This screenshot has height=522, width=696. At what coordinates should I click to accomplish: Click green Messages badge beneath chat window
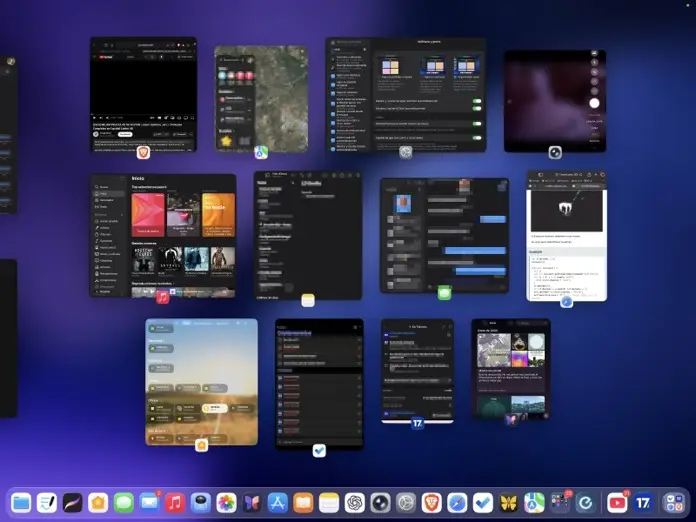click(444, 293)
